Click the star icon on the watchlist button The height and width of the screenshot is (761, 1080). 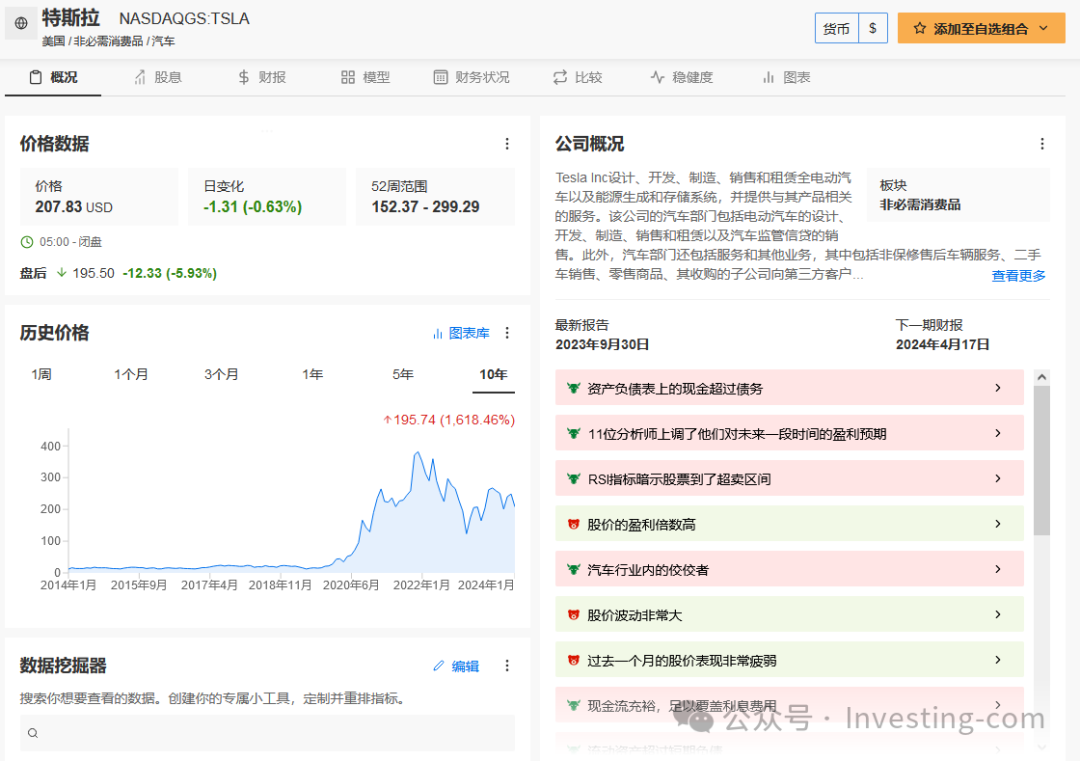click(x=920, y=29)
